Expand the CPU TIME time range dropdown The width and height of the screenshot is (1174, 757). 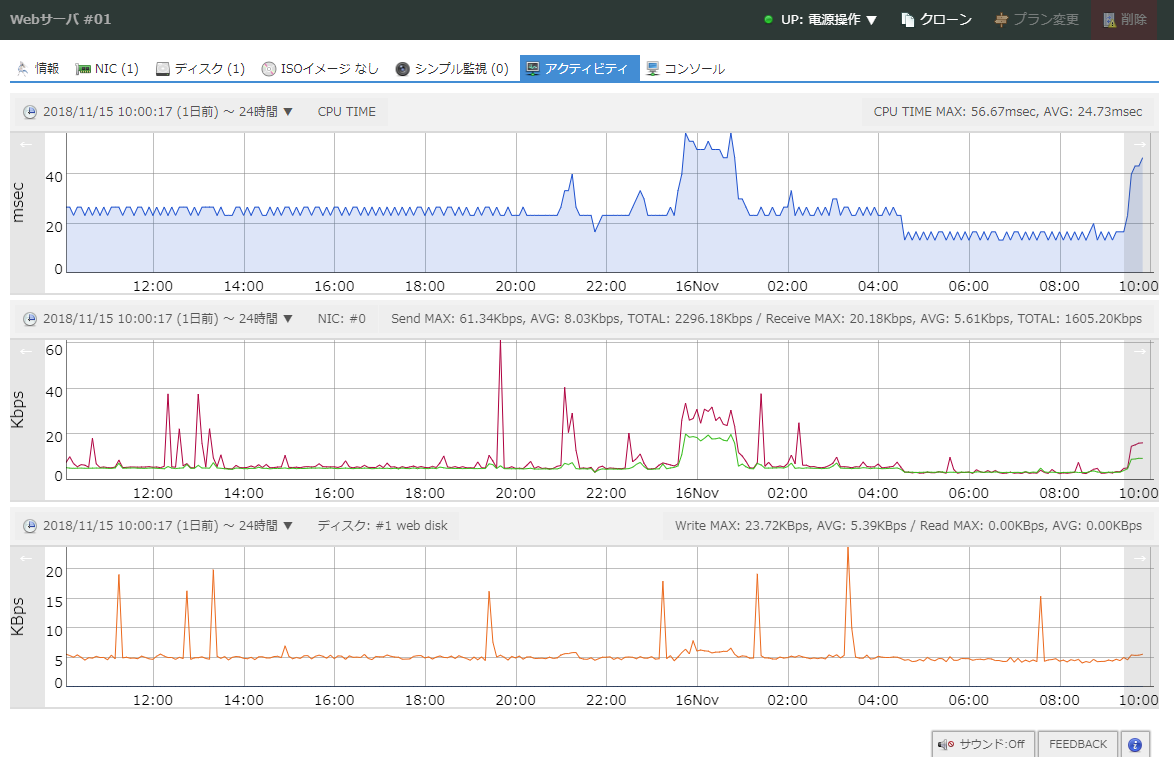pyautogui.click(x=167, y=112)
